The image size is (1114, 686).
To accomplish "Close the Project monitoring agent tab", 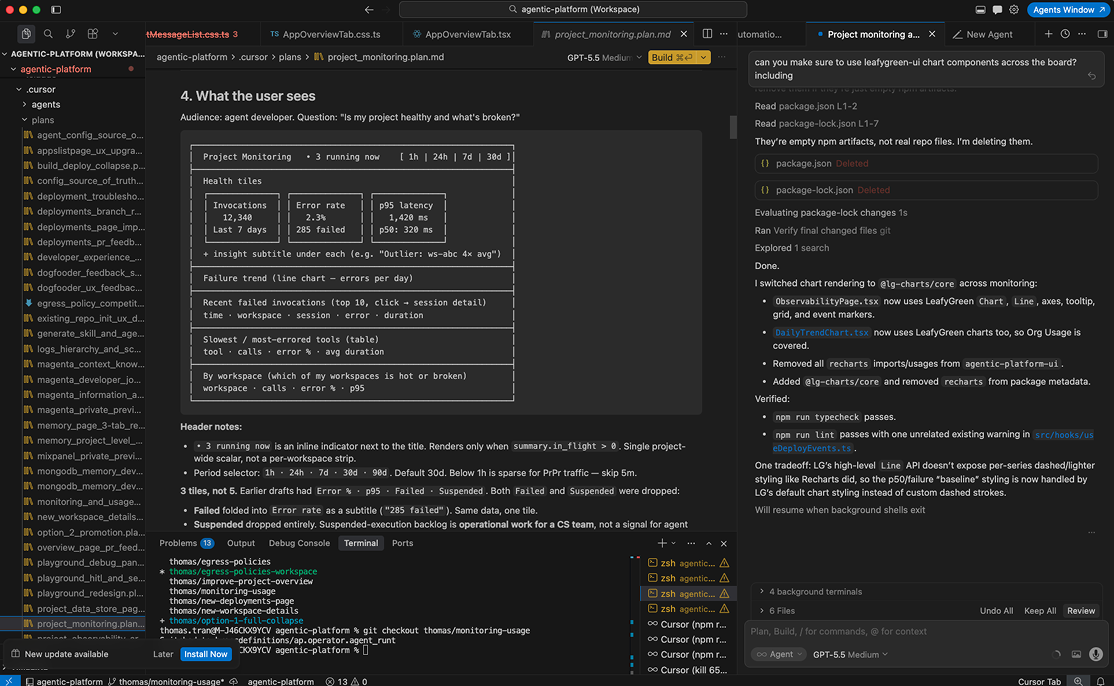I will tap(932, 34).
